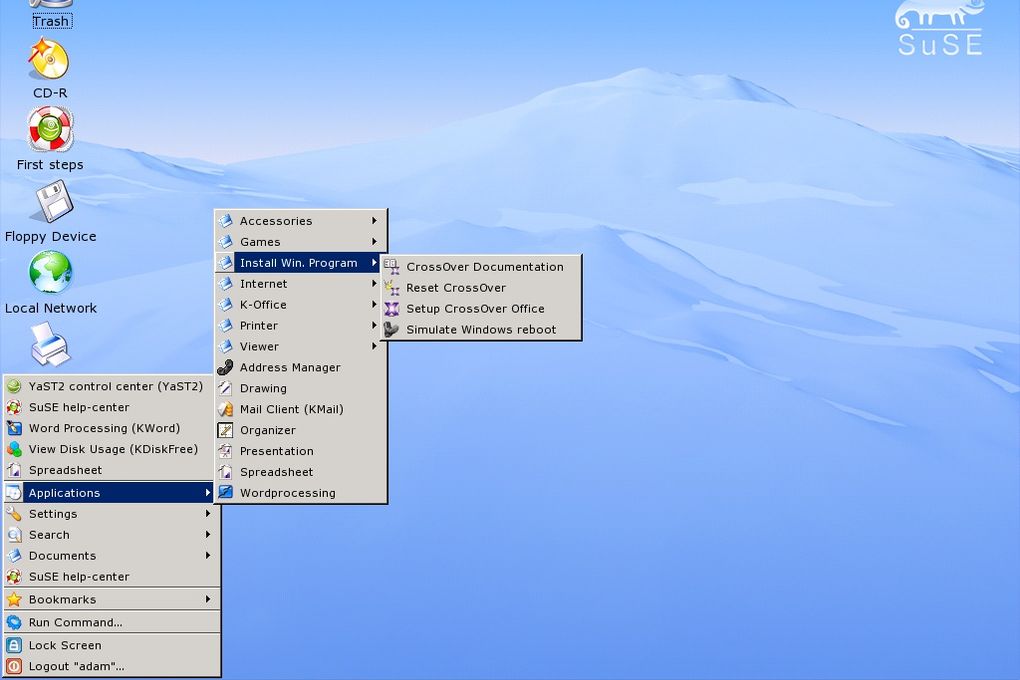
Task: Click the Trash desktop icon label
Action: [x=51, y=21]
